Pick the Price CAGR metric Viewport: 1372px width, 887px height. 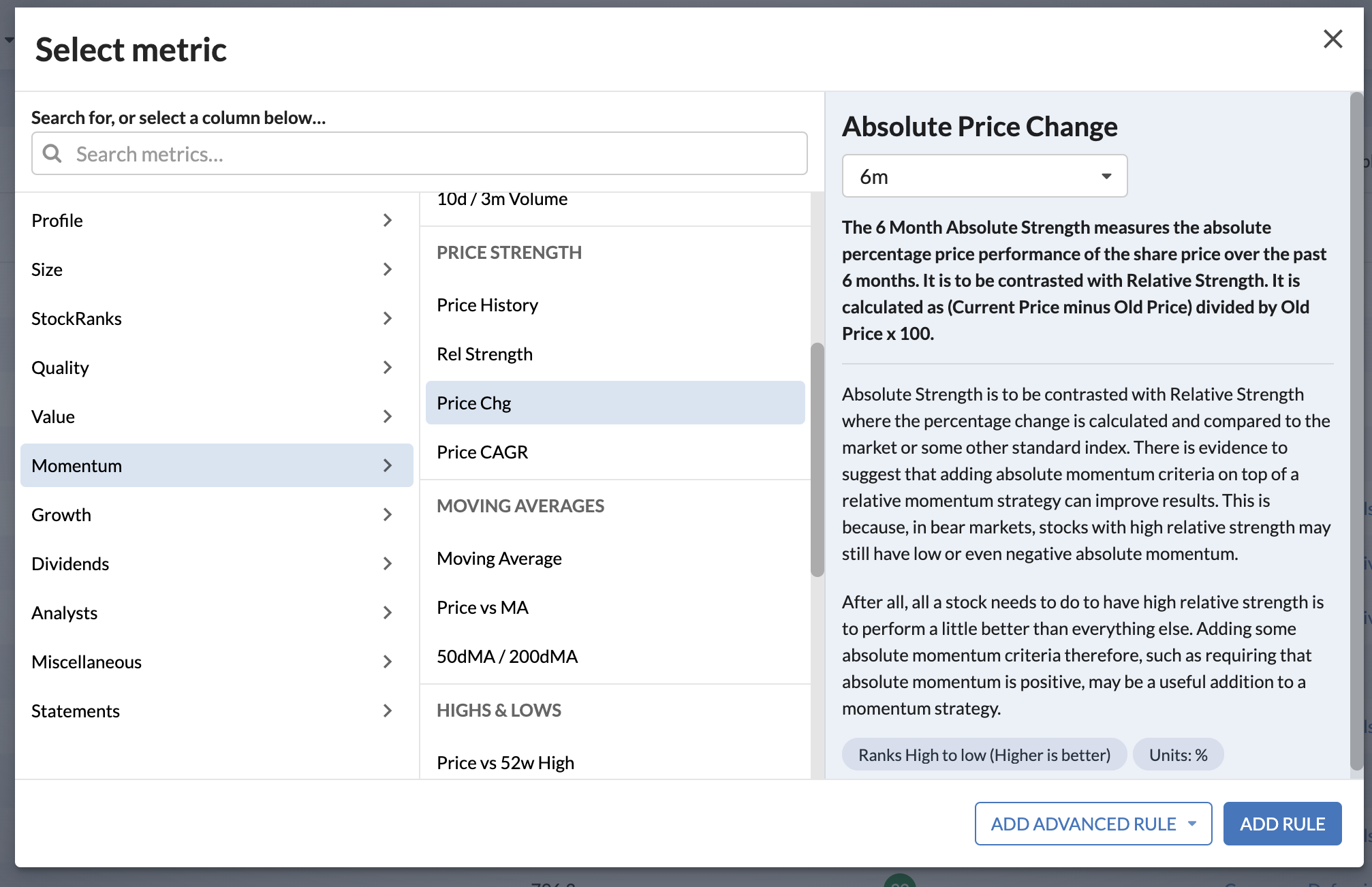pyautogui.click(x=615, y=452)
